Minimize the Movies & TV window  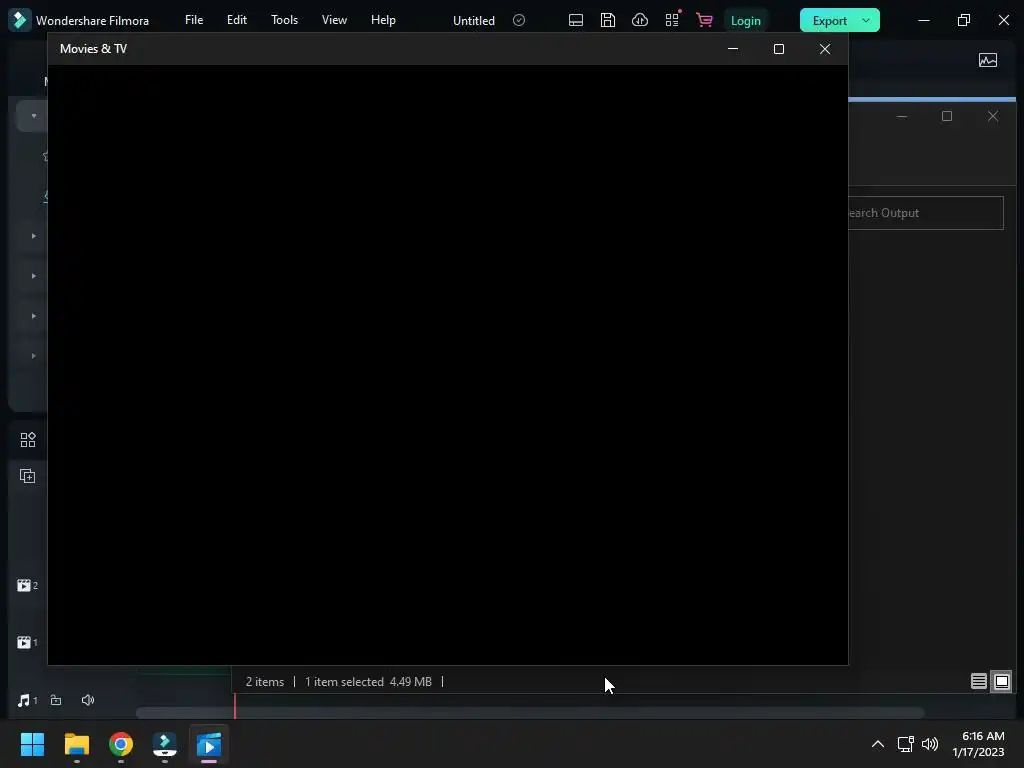733,49
